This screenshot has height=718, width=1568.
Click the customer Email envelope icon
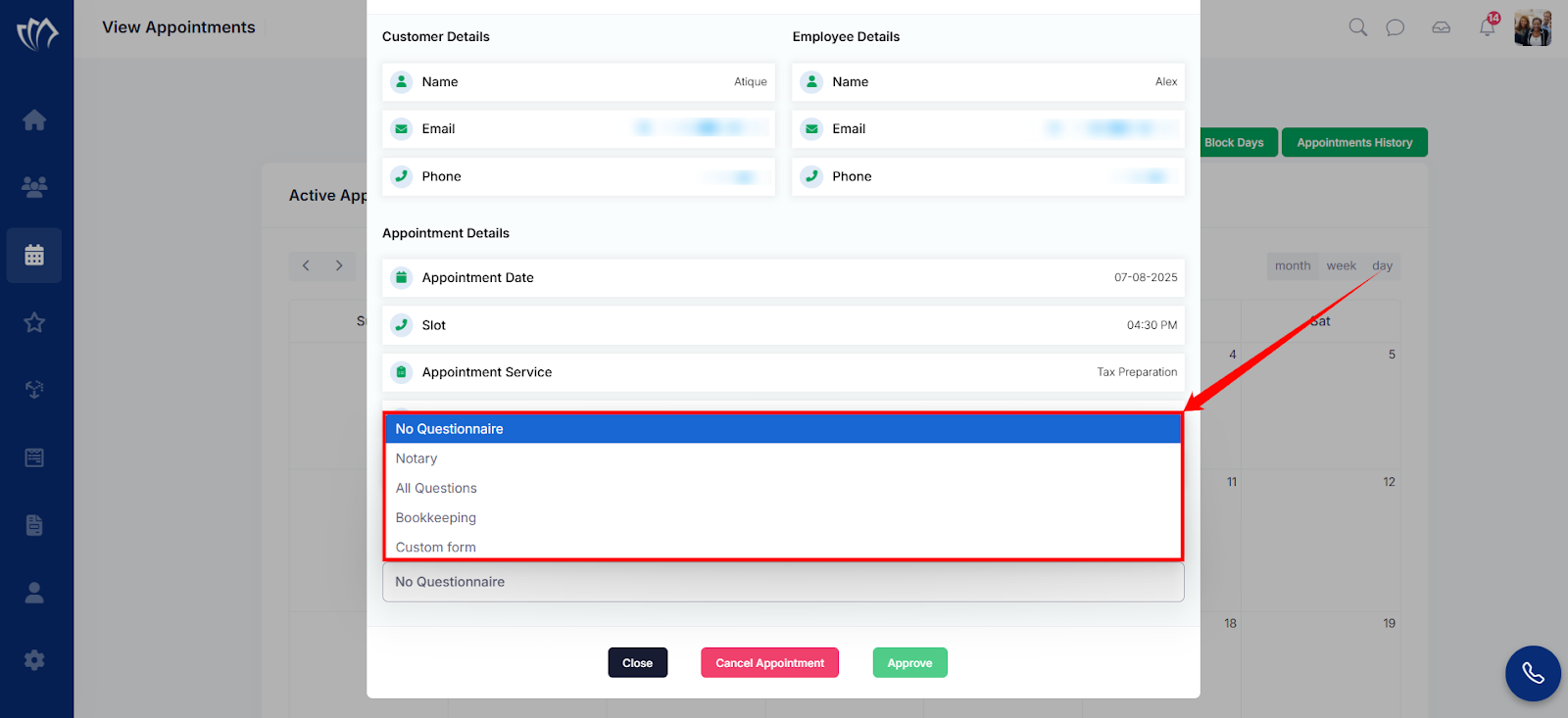point(401,129)
